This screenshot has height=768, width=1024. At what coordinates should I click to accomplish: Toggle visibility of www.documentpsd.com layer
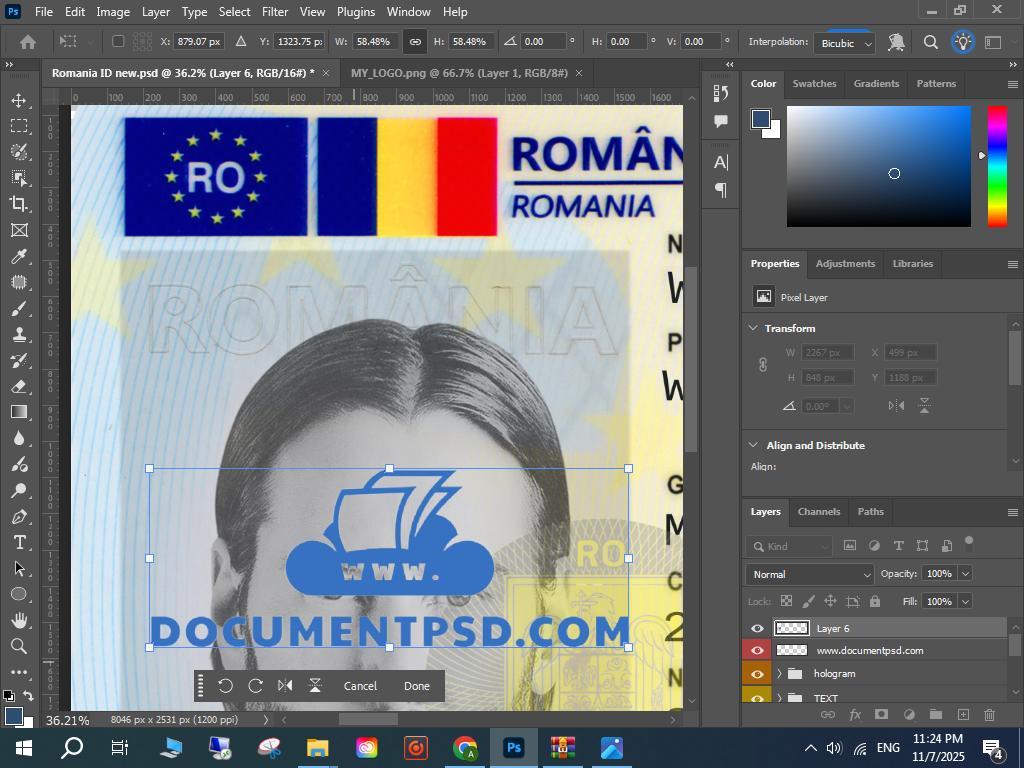(757, 650)
